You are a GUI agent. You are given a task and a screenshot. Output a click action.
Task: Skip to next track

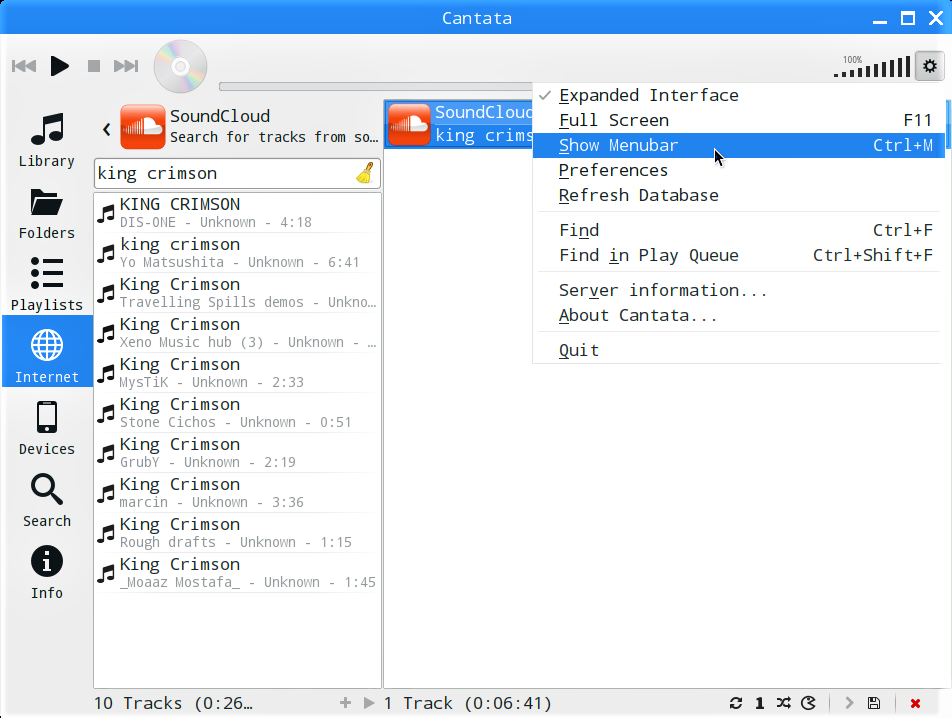(x=126, y=66)
